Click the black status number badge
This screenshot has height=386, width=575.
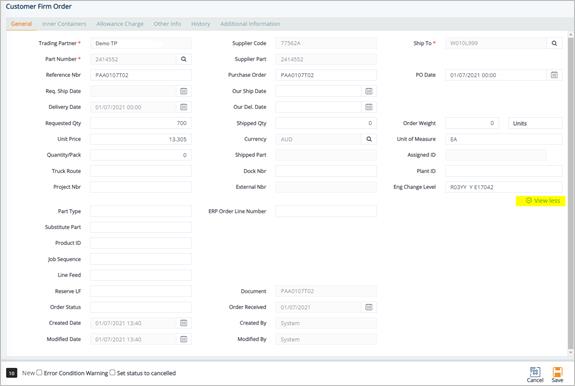point(11,373)
